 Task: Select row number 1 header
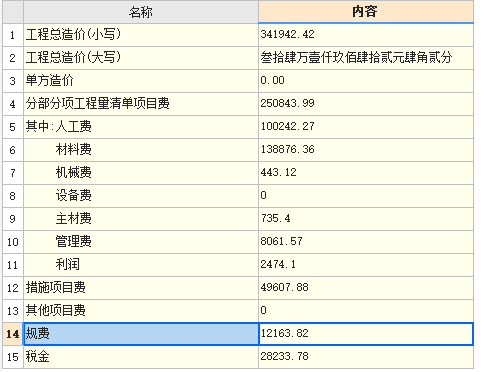[13, 35]
